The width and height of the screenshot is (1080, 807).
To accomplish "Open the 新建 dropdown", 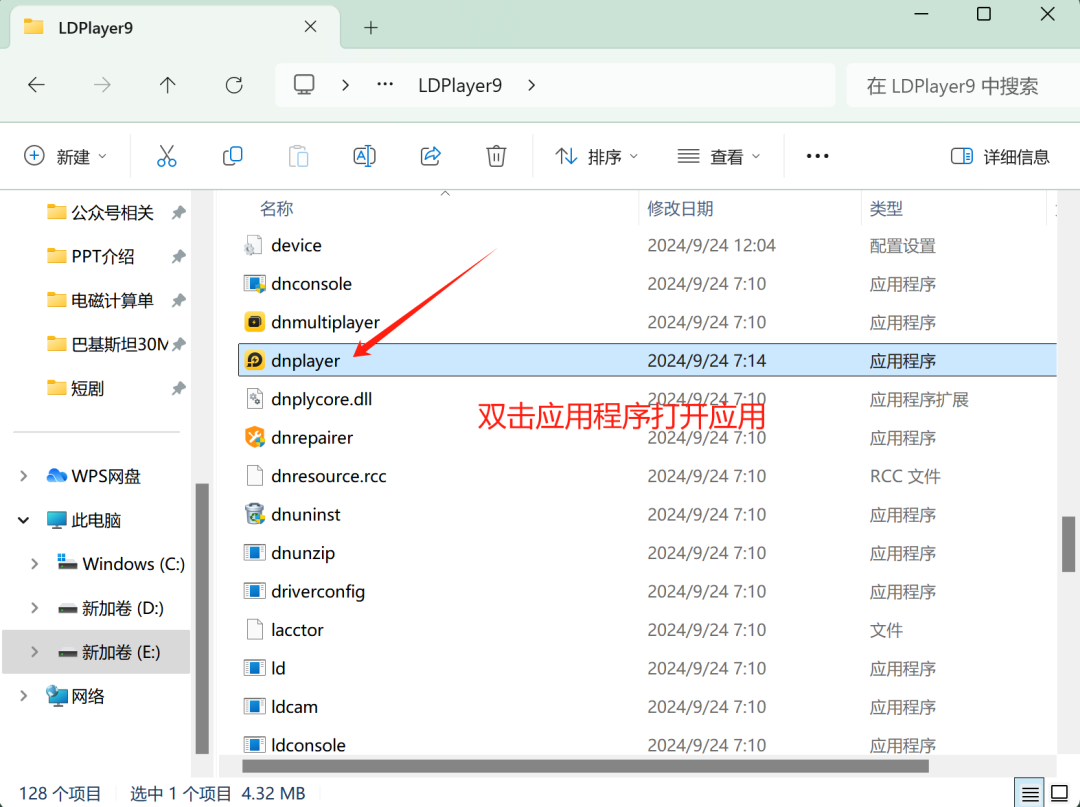I will click(x=65, y=156).
